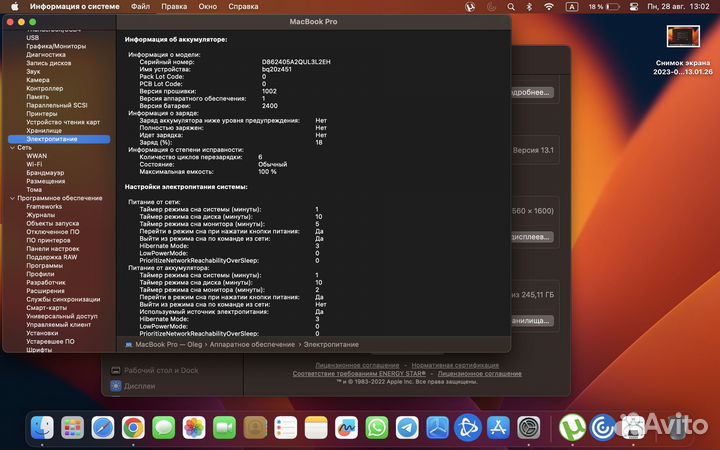The height and width of the screenshot is (450, 720).
Task: Select Память in the sidebar
Action: pyautogui.click(x=38, y=97)
